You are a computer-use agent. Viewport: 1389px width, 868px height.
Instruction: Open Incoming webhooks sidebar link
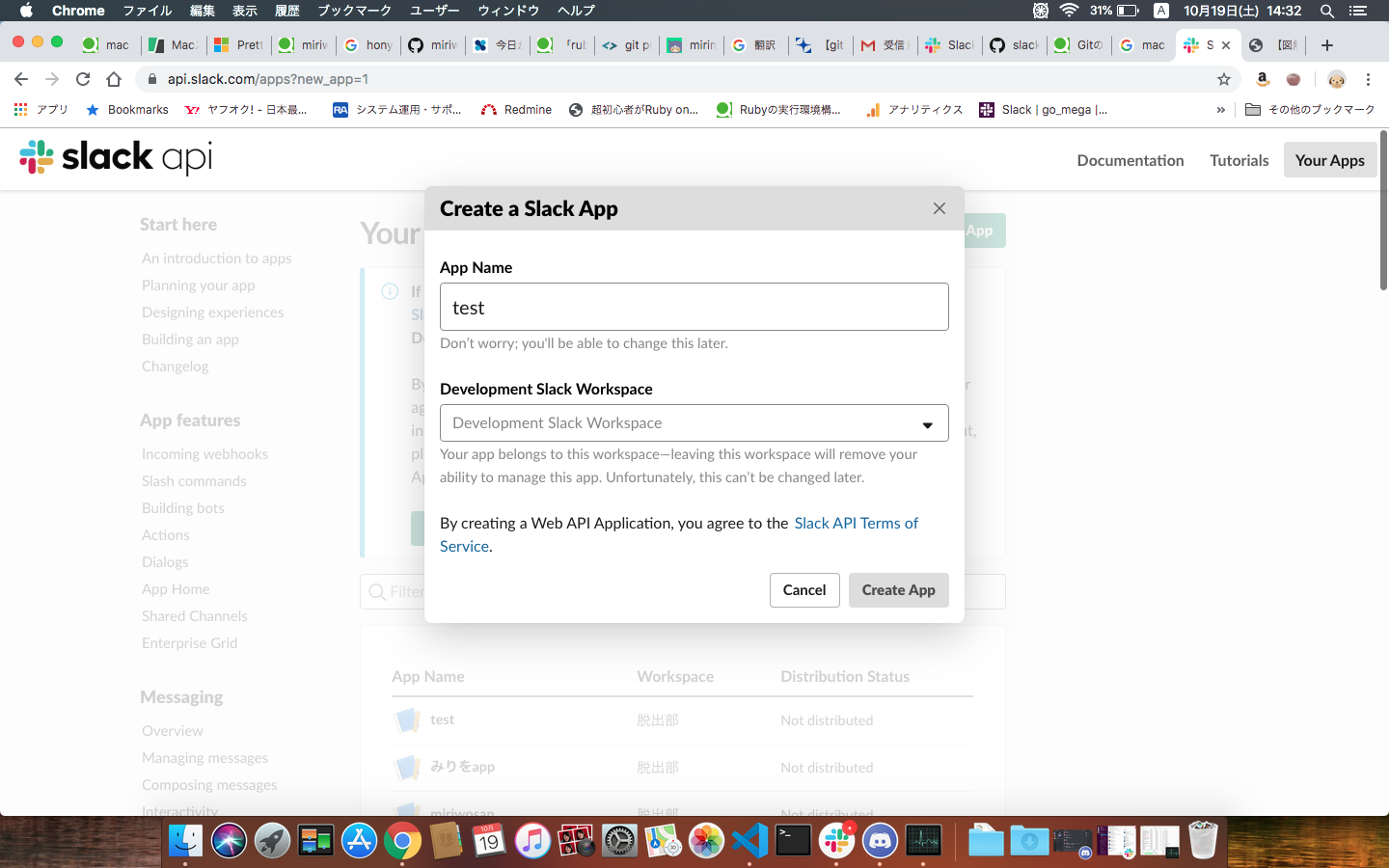coord(204,454)
